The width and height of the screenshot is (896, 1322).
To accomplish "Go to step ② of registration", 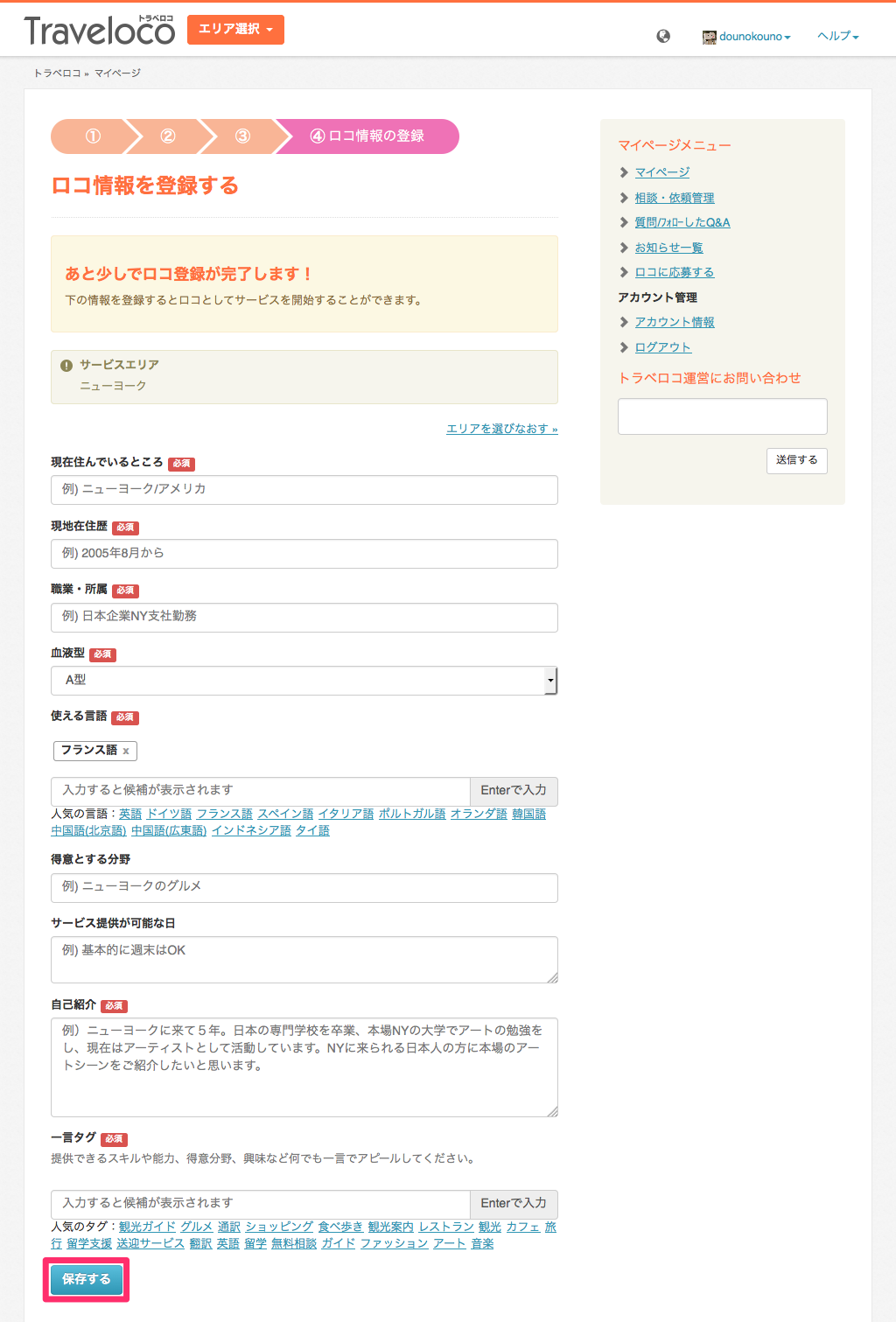I will [x=167, y=136].
